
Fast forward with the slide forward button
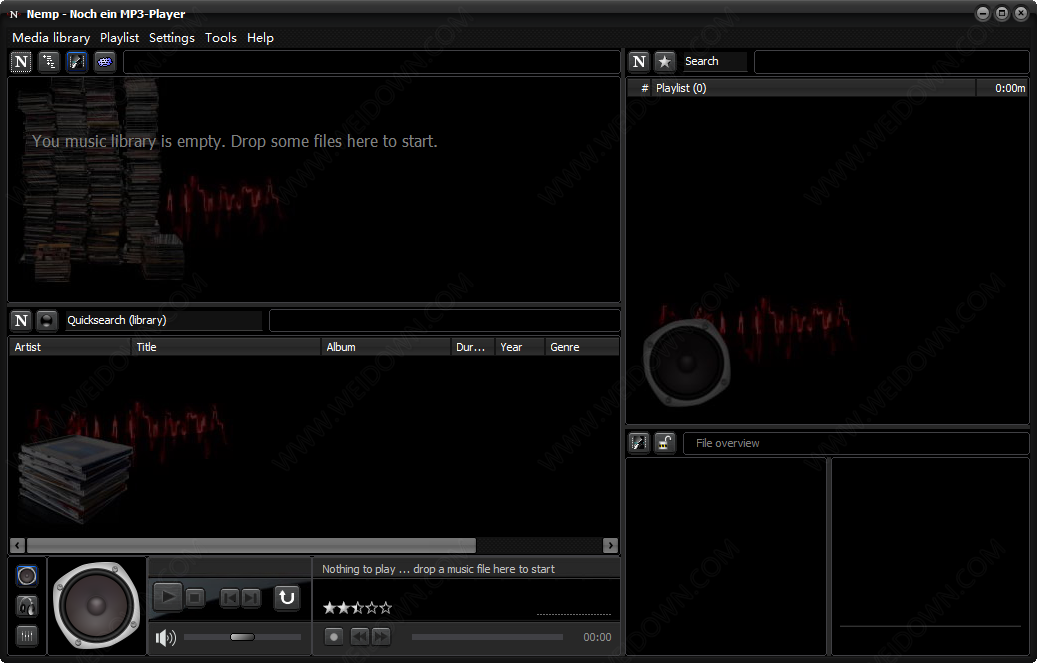pos(381,637)
